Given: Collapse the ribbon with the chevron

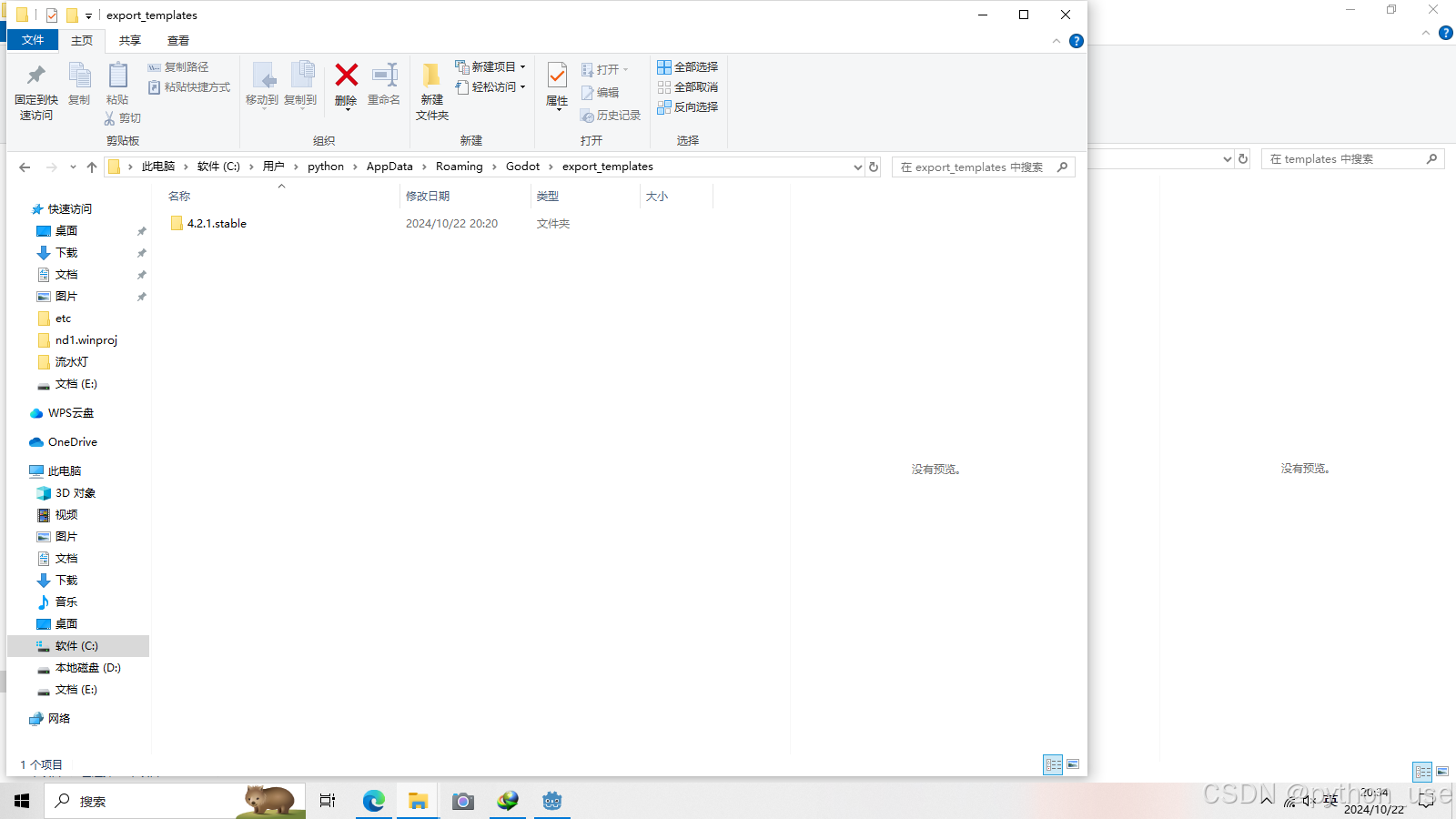Looking at the screenshot, I should click(x=1057, y=41).
